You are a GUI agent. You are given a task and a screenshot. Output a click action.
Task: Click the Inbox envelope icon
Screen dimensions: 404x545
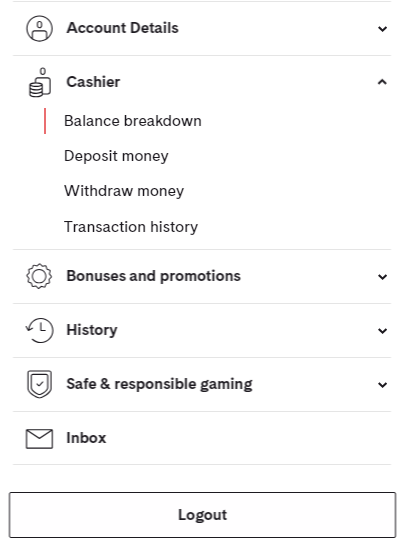click(39, 439)
